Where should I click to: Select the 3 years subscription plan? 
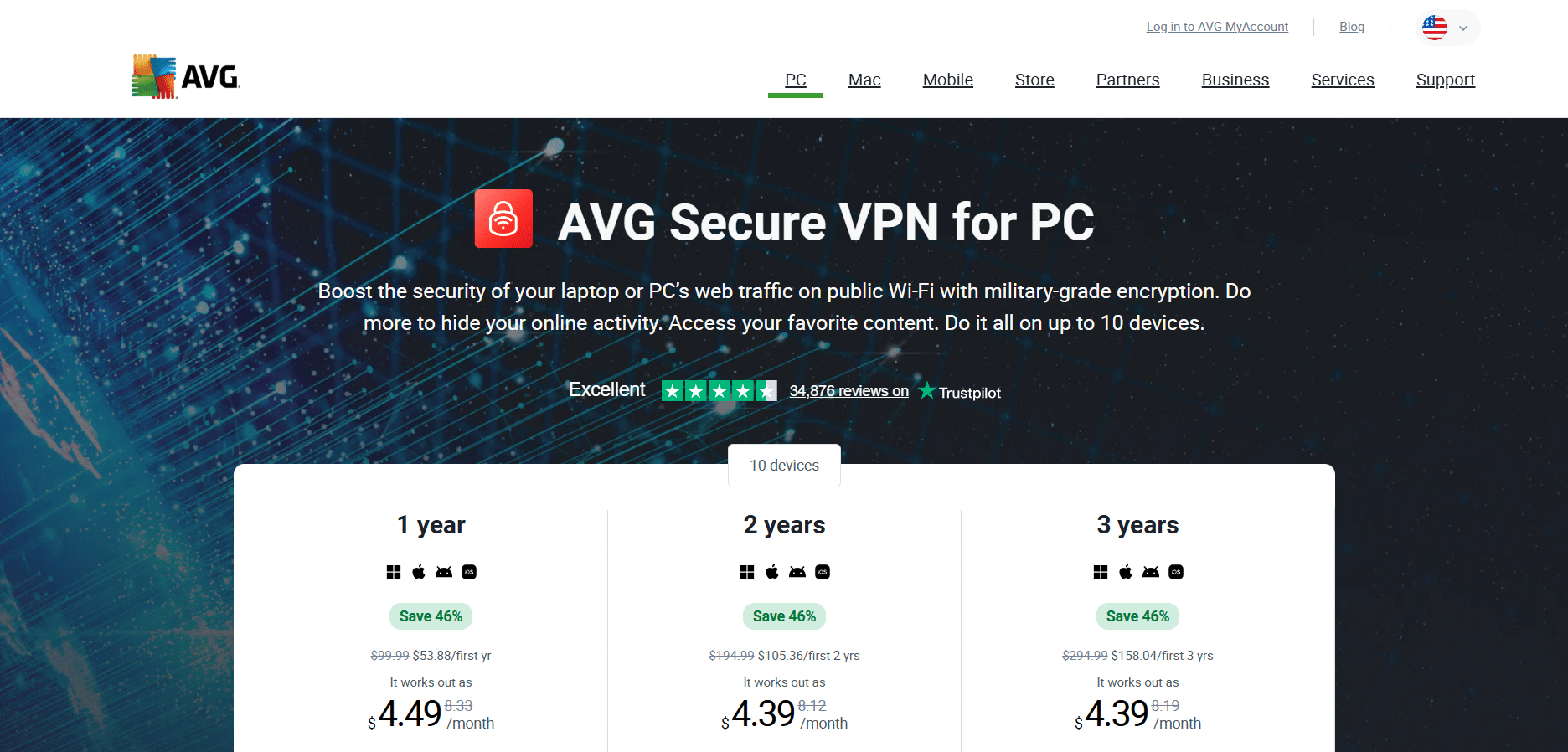click(1137, 525)
